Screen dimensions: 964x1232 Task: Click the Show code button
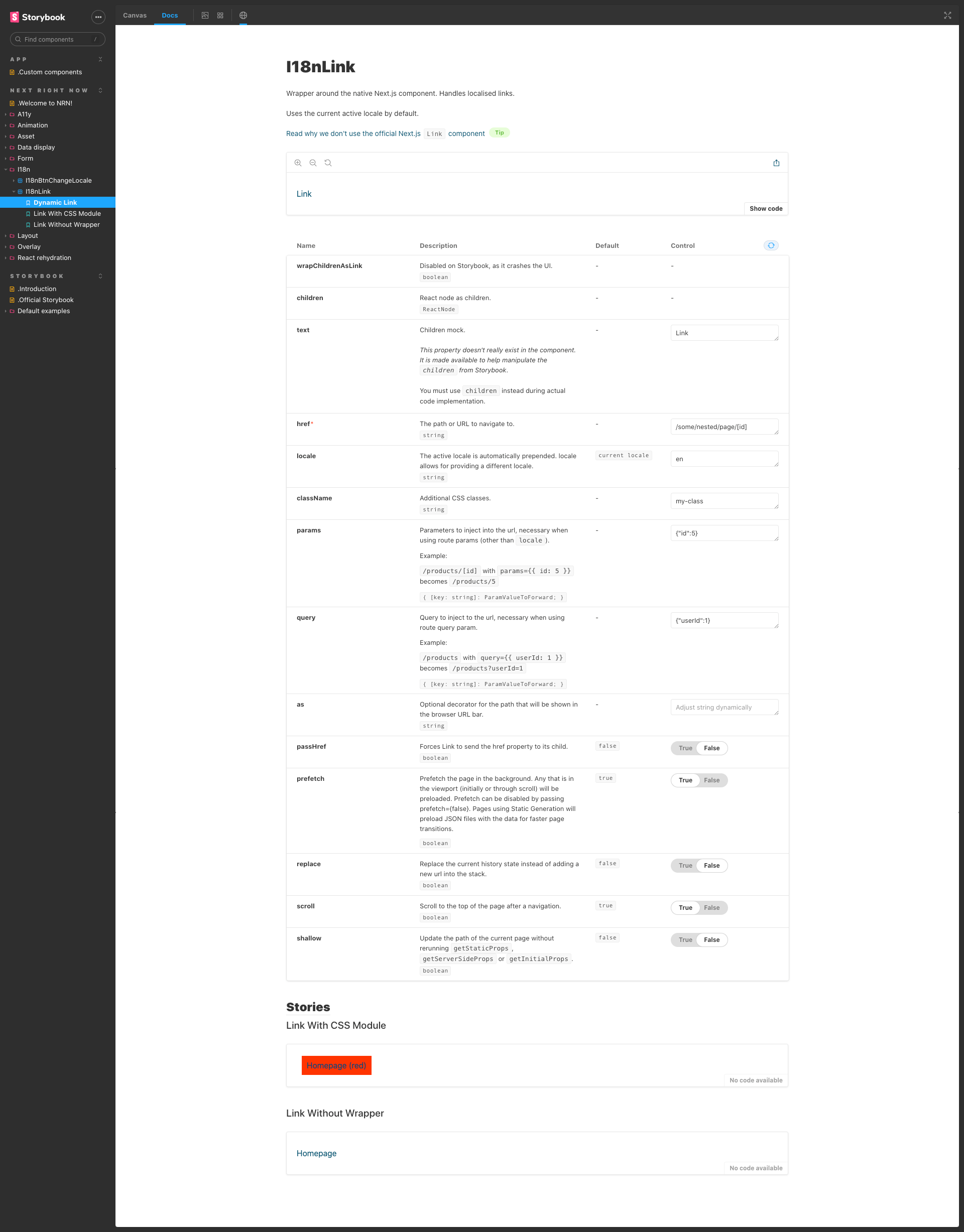point(765,208)
